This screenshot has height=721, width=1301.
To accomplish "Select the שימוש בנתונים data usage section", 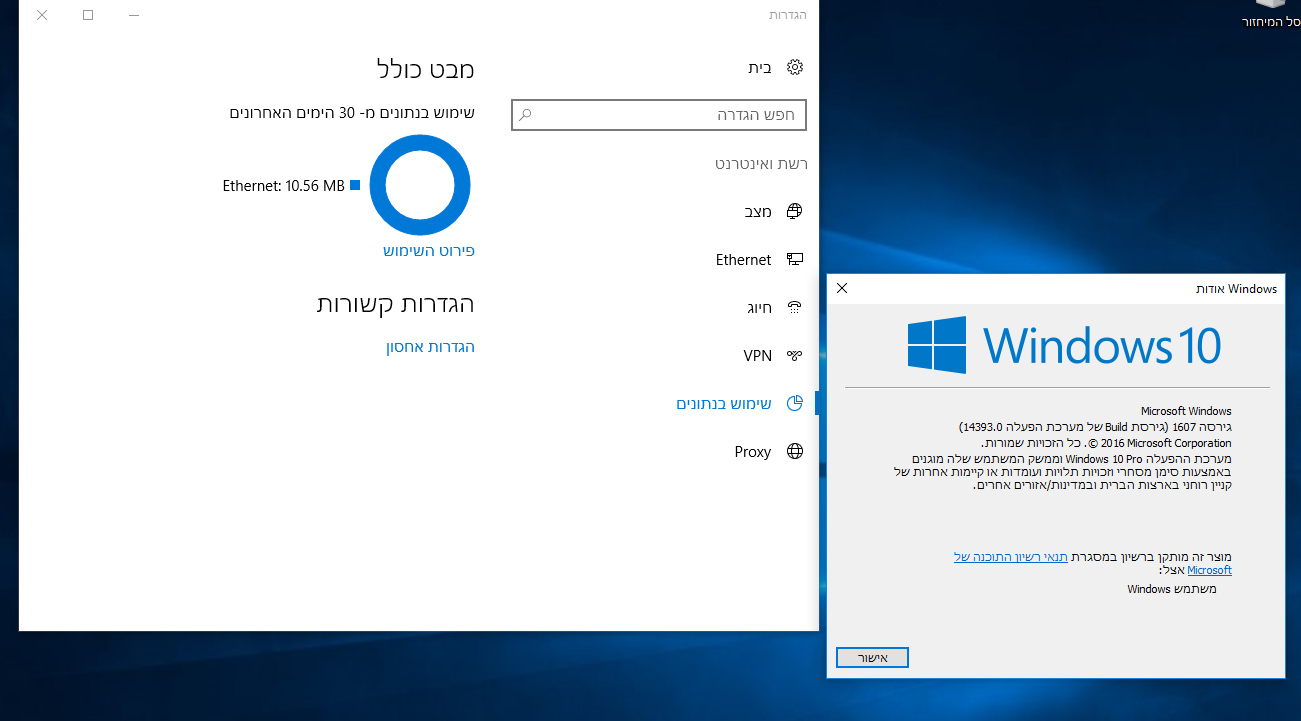I will pos(724,403).
